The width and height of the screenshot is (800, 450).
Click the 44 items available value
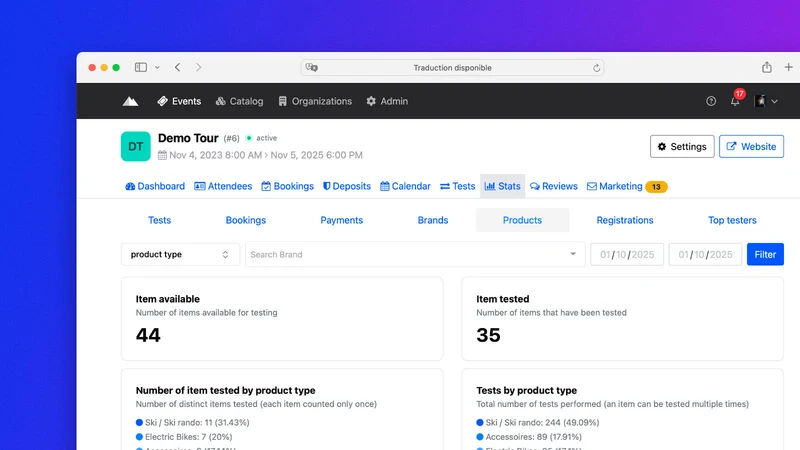[x=148, y=335]
